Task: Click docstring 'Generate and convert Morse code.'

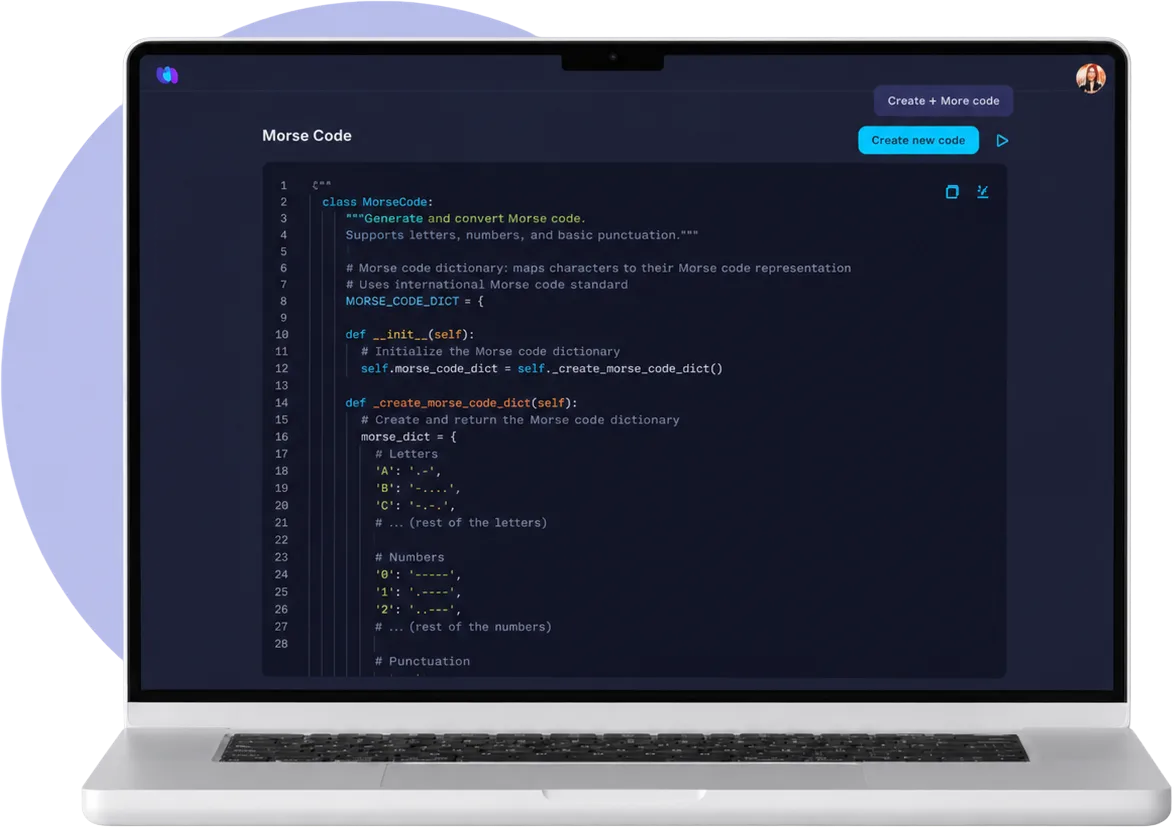Action: (465, 219)
